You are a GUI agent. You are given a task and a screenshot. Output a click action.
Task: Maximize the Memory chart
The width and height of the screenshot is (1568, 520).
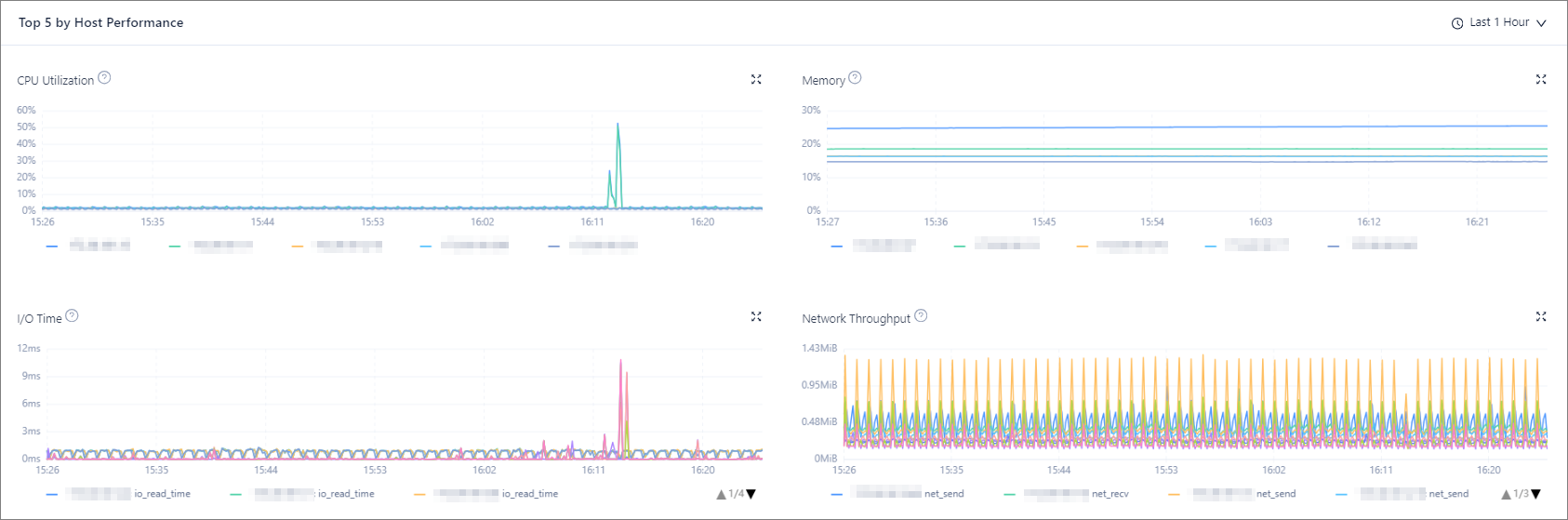(1541, 80)
